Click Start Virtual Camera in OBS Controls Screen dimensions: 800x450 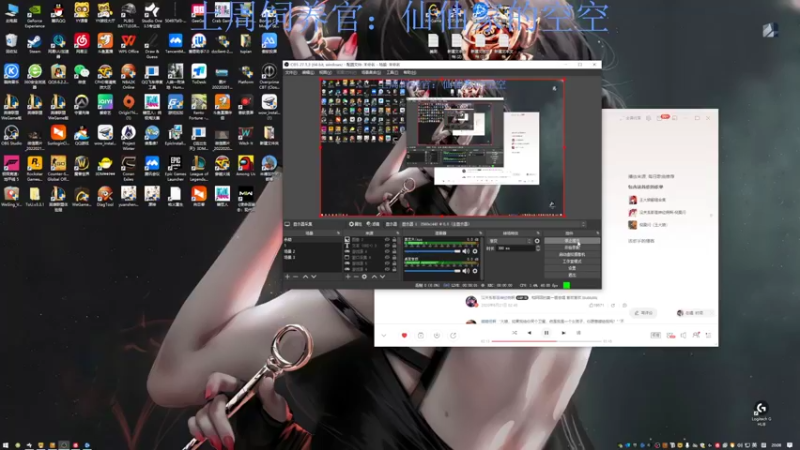pyautogui.click(x=572, y=255)
